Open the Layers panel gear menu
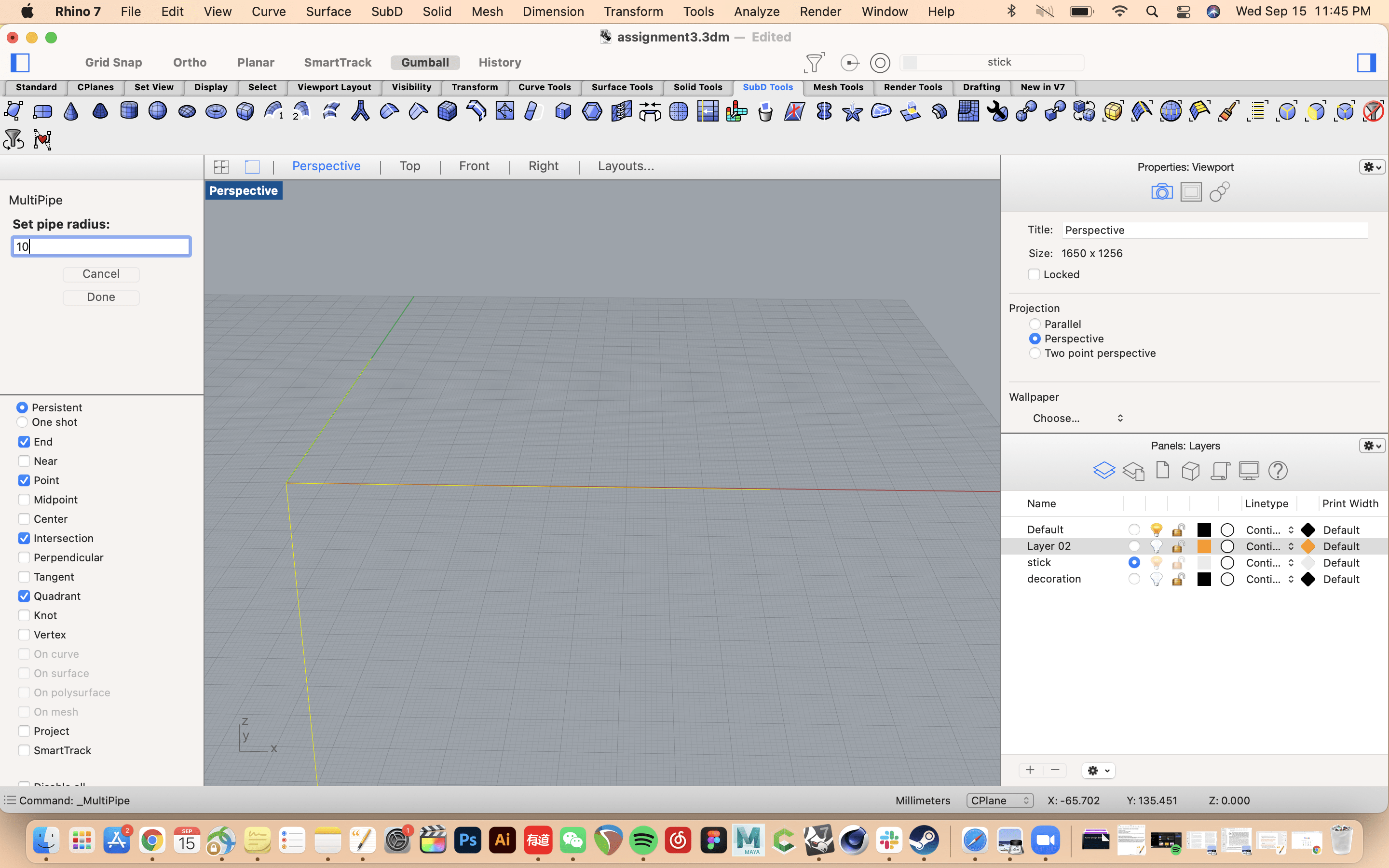The image size is (1389, 868). pyautogui.click(x=1371, y=446)
